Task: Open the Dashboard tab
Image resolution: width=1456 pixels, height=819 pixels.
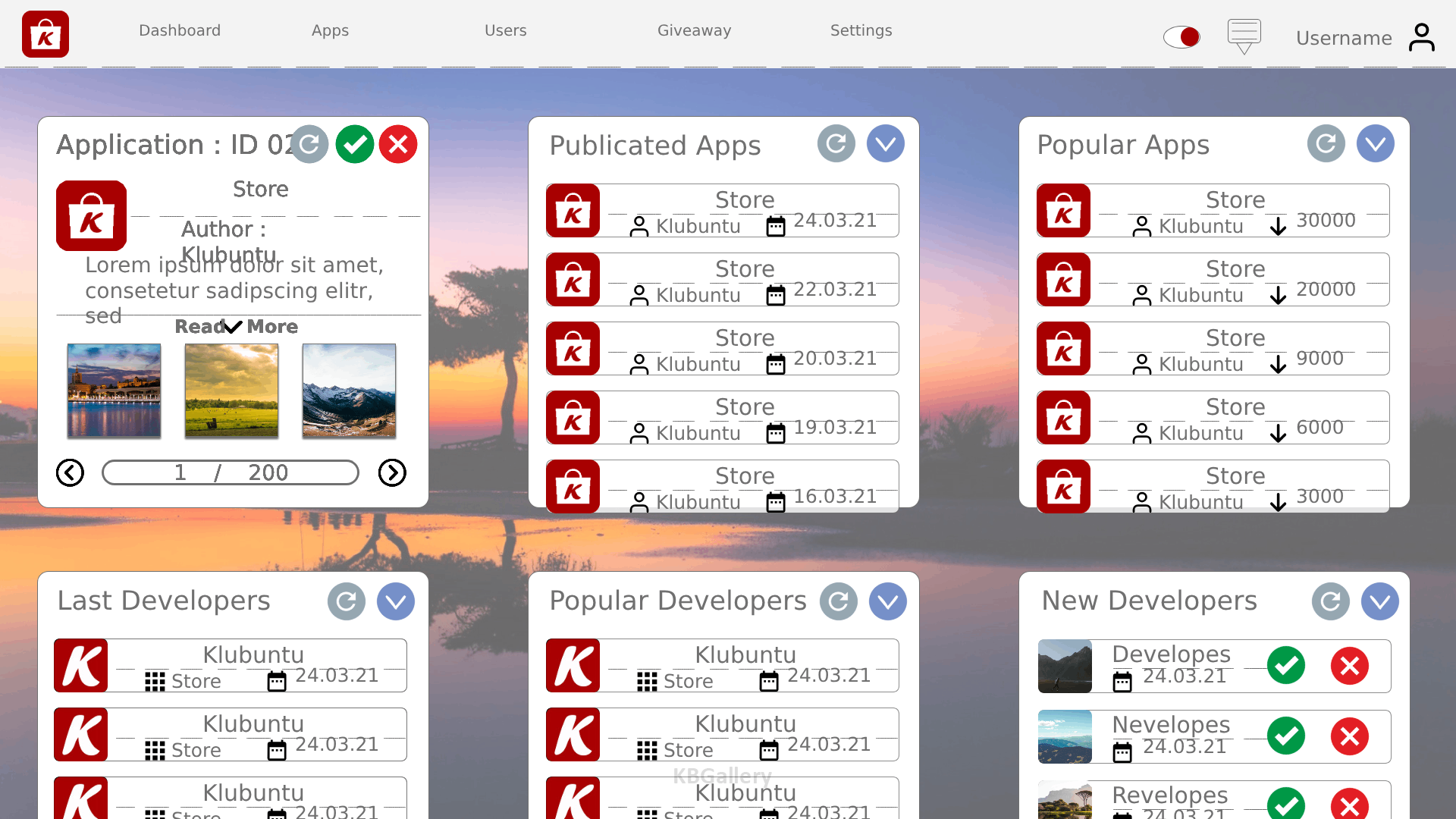Action: point(180,30)
